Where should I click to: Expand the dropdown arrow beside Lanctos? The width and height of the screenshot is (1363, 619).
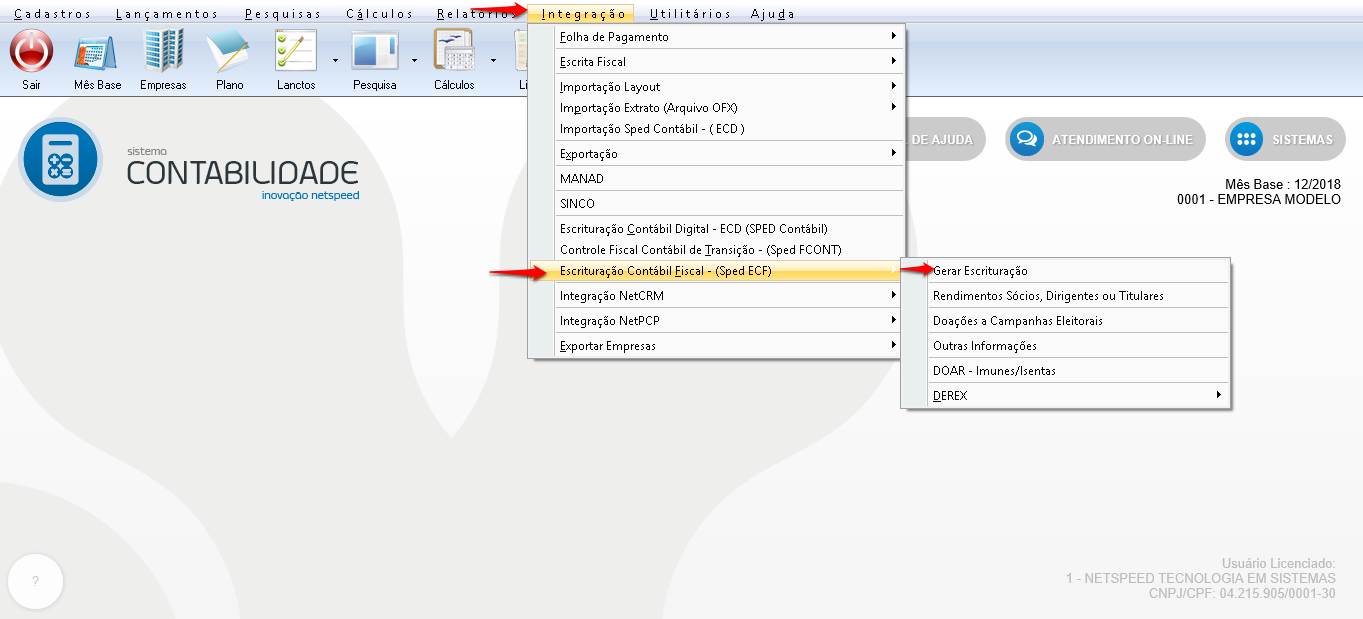coord(335,60)
